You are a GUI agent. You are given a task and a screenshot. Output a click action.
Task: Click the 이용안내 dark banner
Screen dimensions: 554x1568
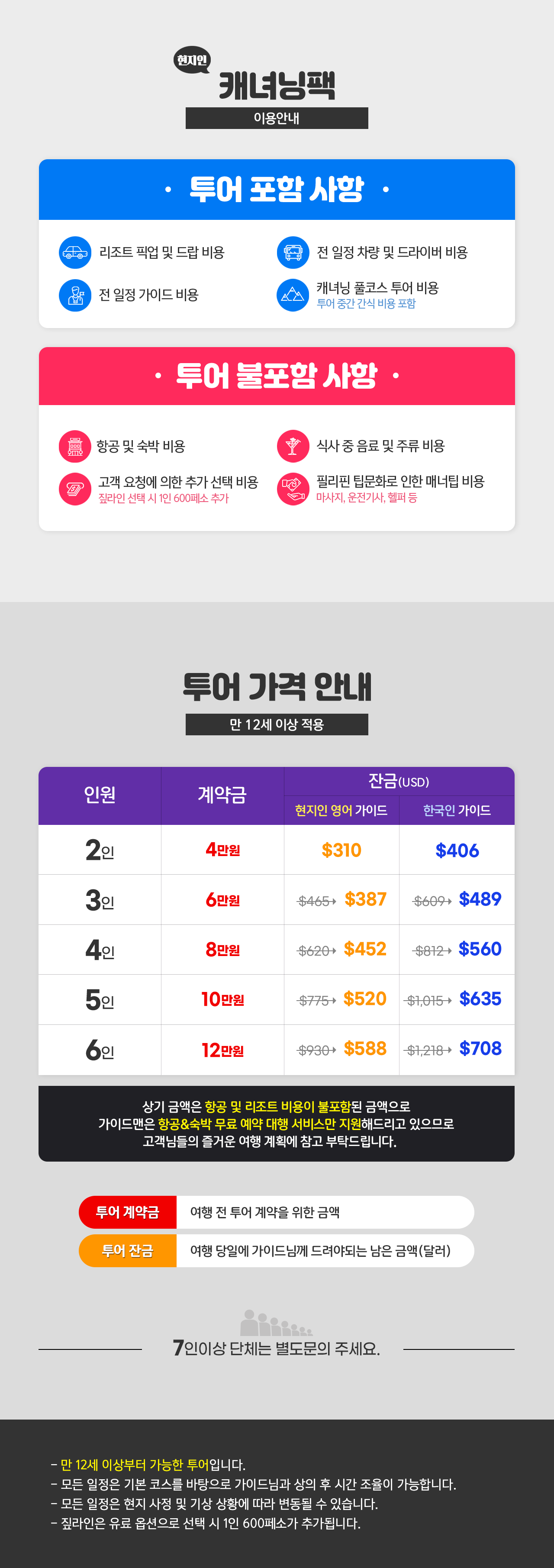click(x=277, y=118)
